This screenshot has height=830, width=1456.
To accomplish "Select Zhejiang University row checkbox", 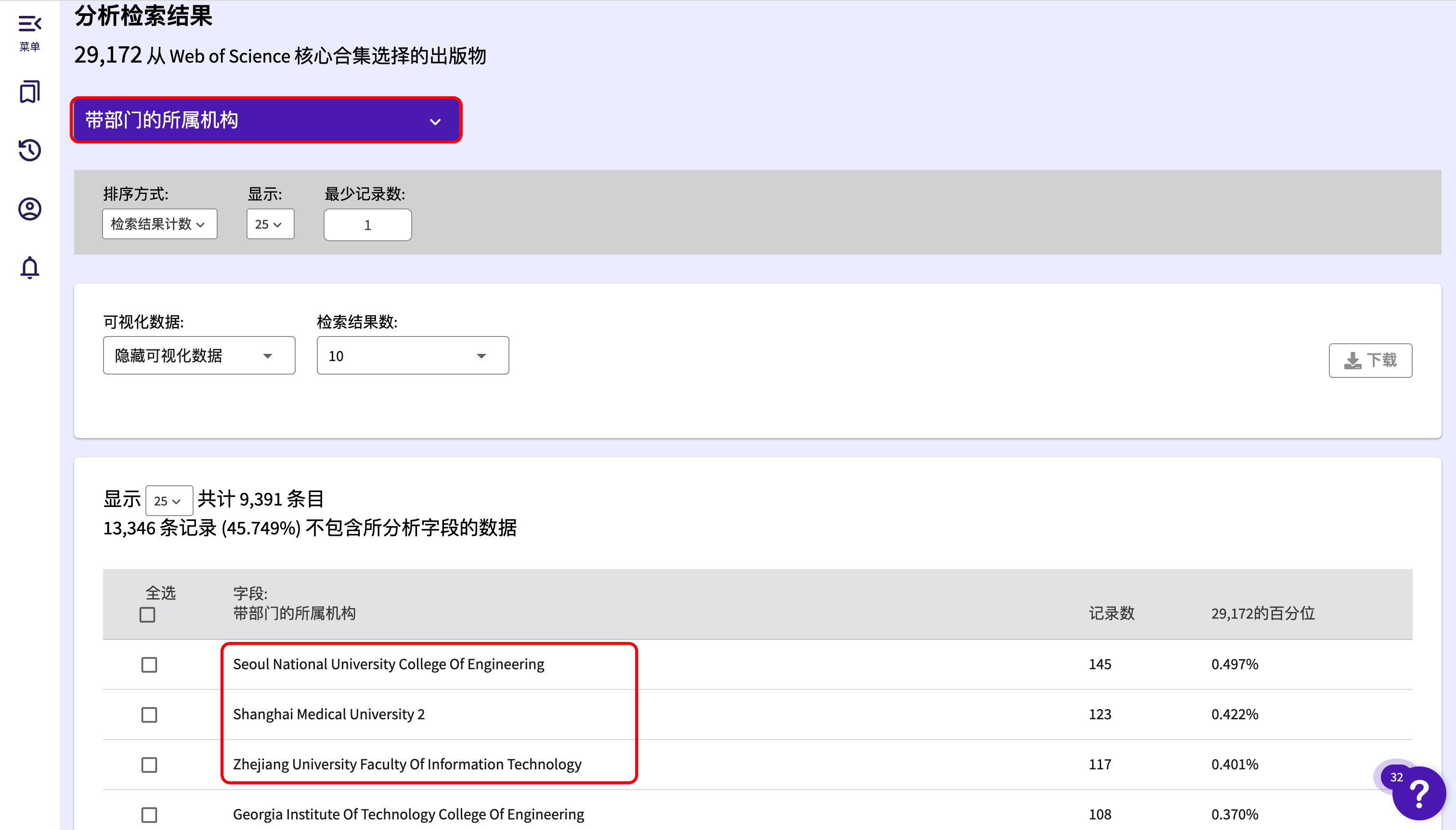I will pos(149,765).
